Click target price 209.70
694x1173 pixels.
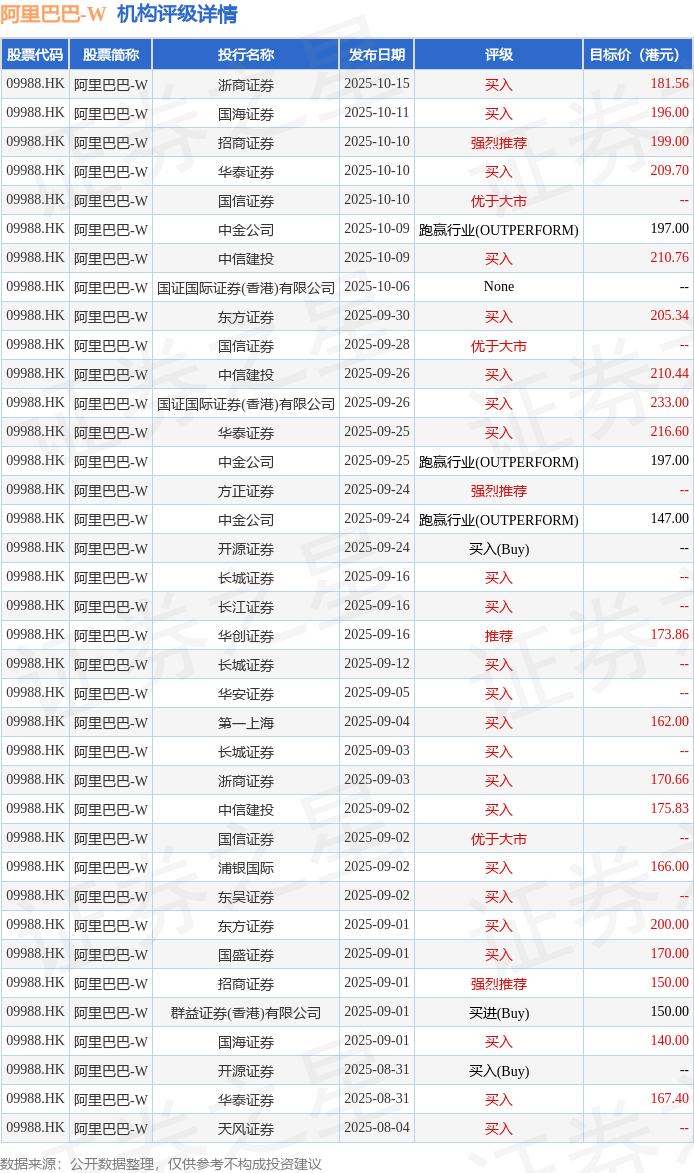coord(669,171)
